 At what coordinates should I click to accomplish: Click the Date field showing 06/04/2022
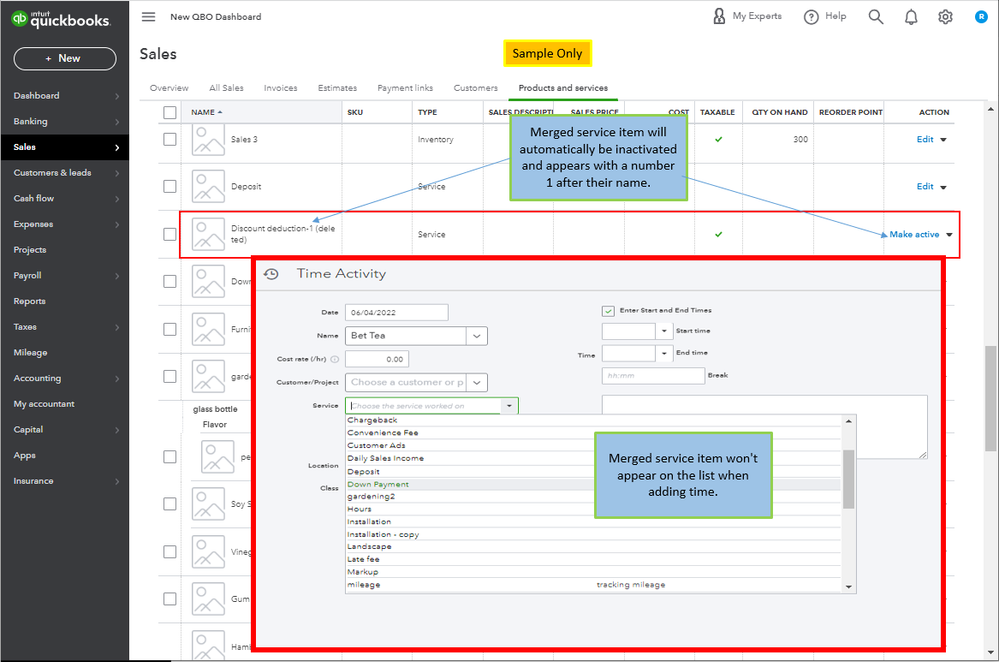coord(396,312)
